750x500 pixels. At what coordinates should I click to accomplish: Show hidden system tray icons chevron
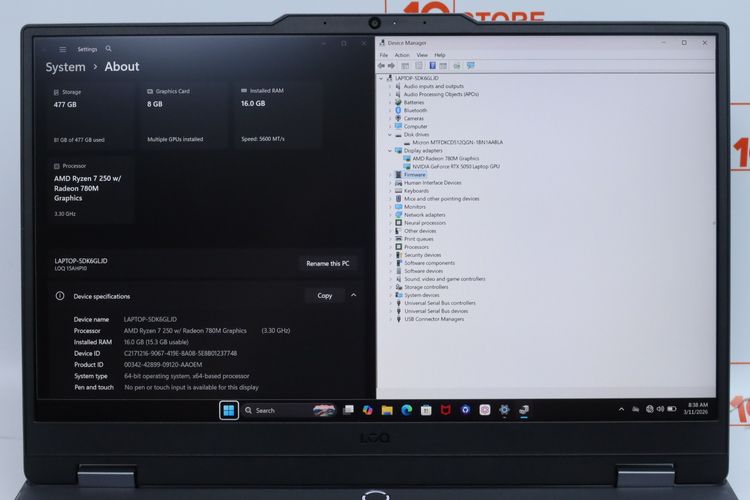coord(621,409)
